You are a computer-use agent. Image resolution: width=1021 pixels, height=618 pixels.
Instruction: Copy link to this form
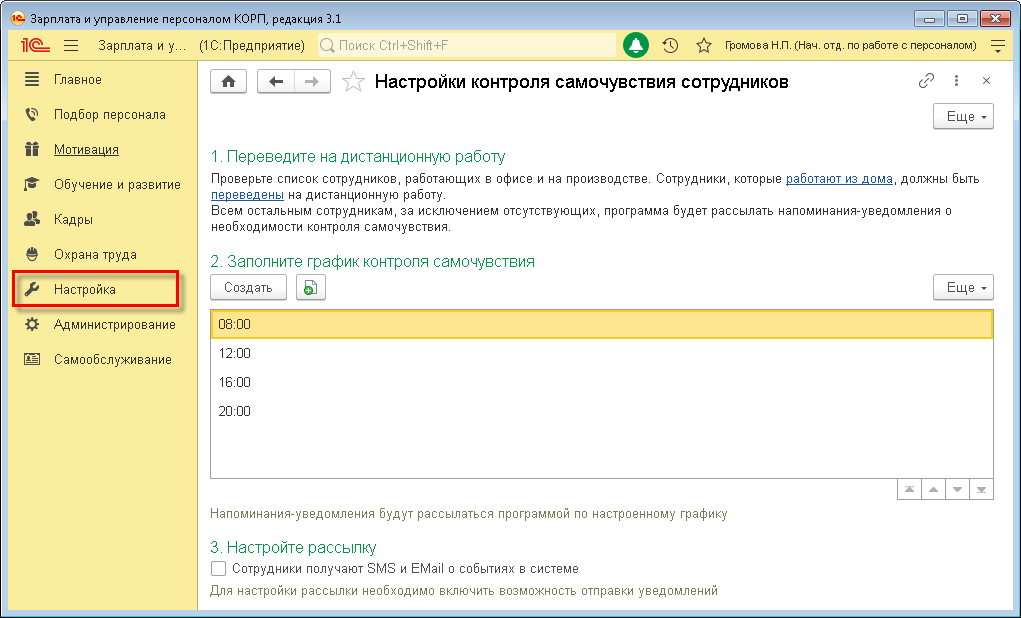click(926, 81)
